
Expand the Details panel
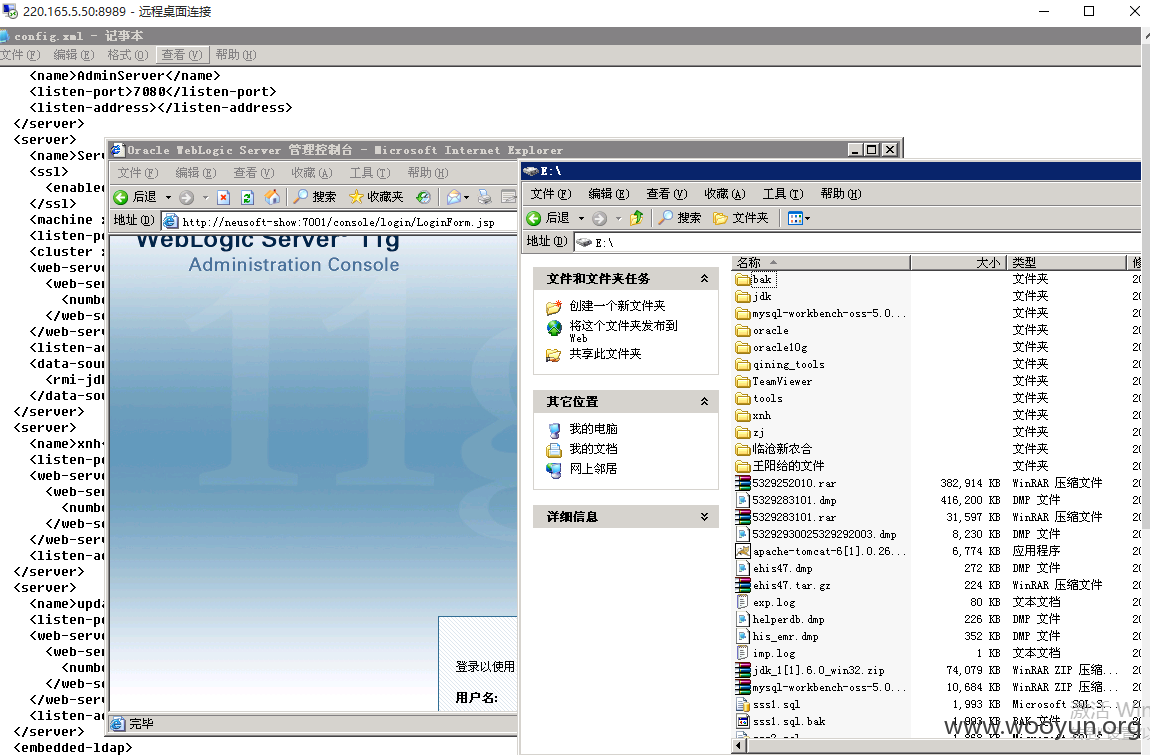(704, 517)
